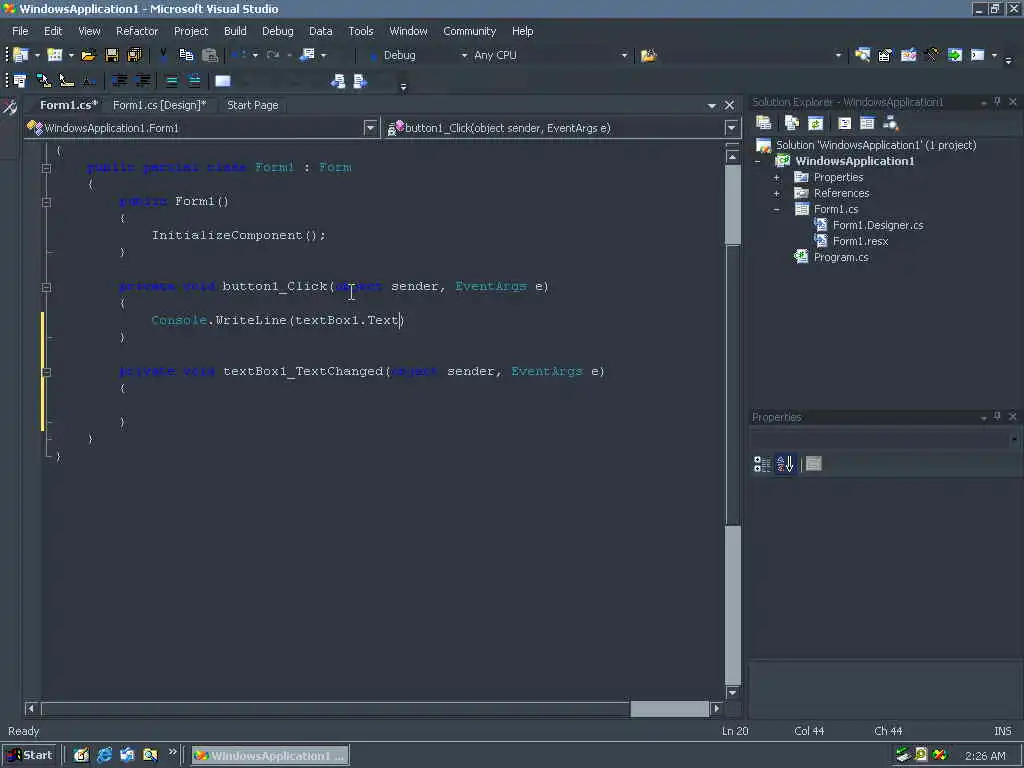Open the Properties Window icon in the toolbar
Viewport: 1024px width, 768px height.
pyautogui.click(x=885, y=56)
